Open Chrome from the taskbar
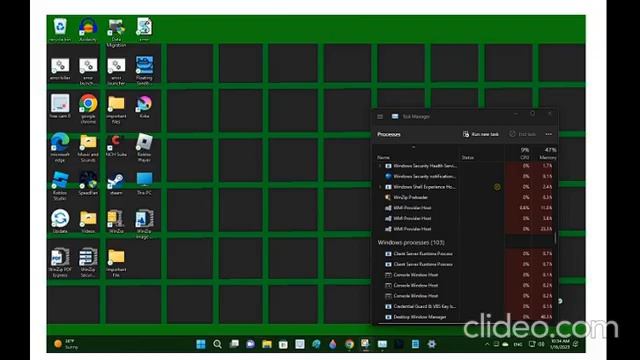Image resolution: width=640 pixels, height=360 pixels. click(x=349, y=344)
